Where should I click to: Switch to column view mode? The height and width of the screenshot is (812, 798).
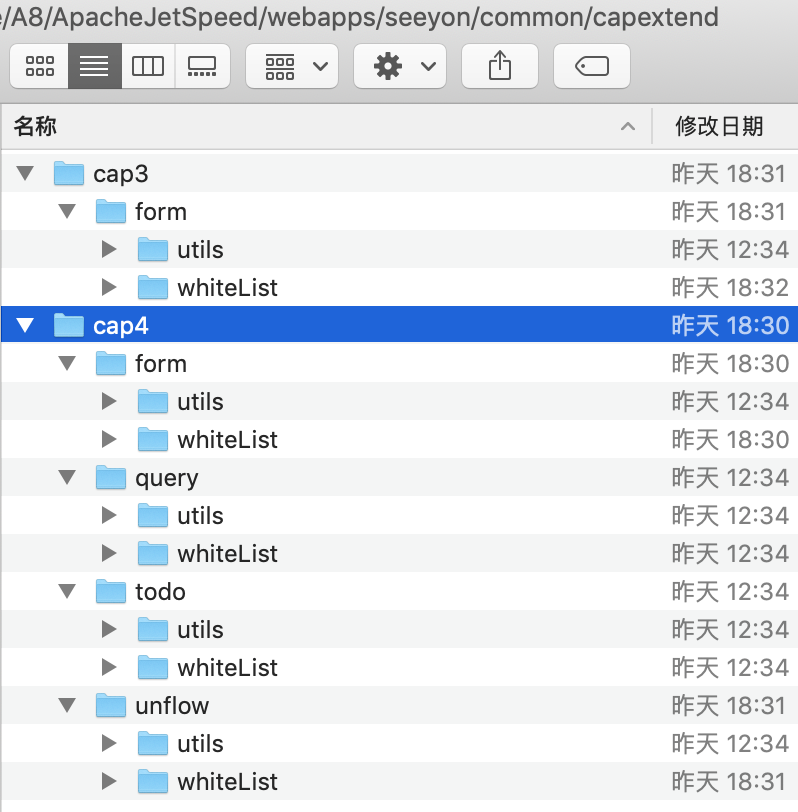click(x=148, y=67)
